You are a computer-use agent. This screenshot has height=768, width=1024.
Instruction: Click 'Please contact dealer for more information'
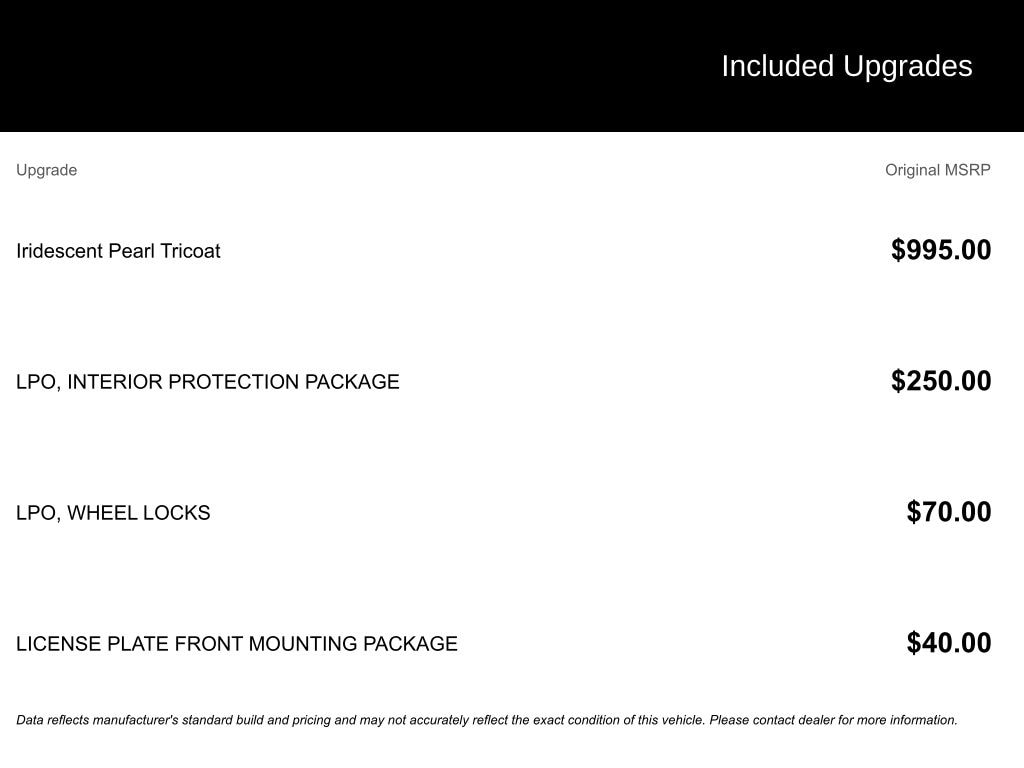(x=833, y=720)
